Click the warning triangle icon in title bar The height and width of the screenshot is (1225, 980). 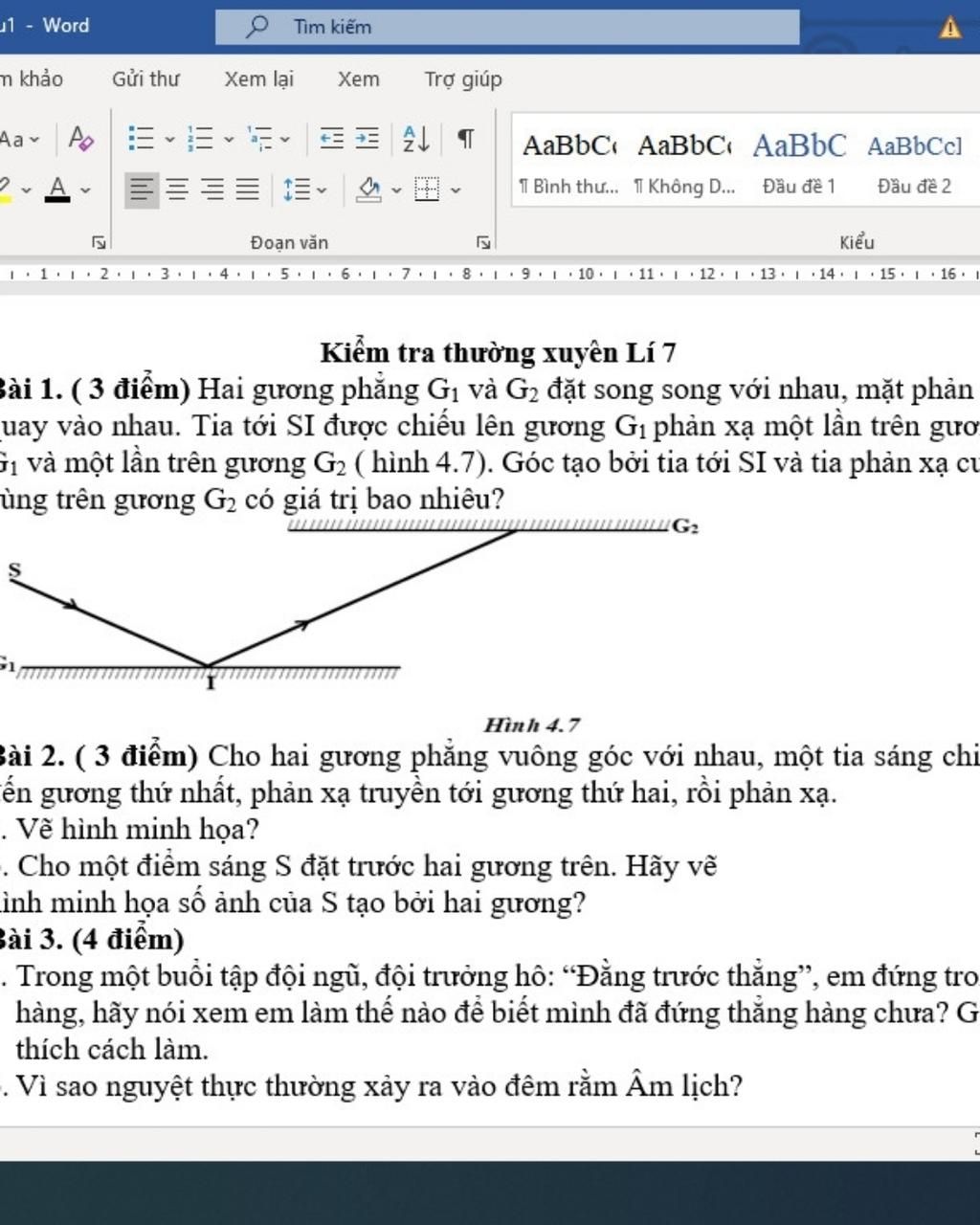[950, 27]
